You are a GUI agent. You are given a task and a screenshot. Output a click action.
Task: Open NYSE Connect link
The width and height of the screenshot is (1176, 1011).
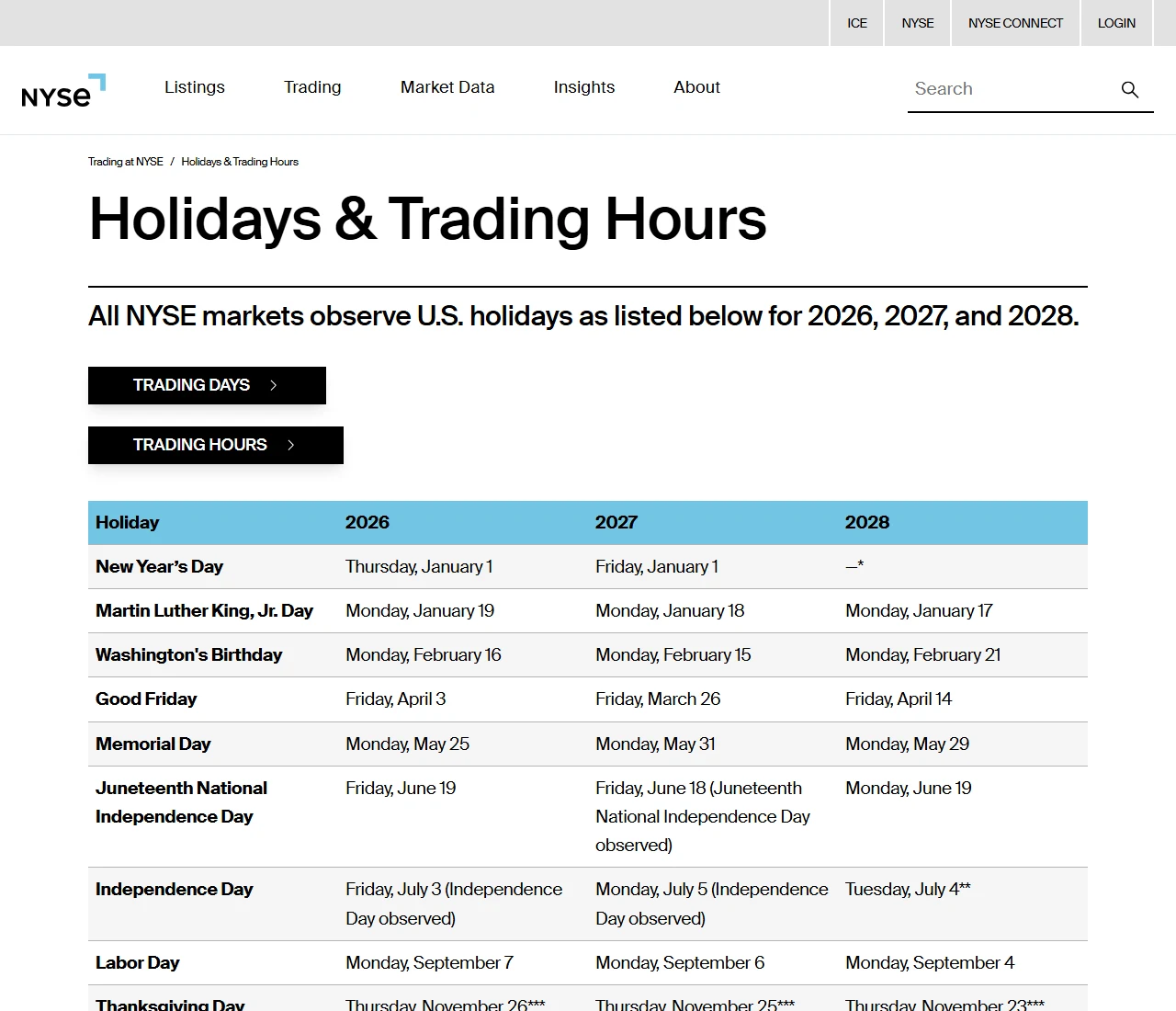coord(1015,23)
